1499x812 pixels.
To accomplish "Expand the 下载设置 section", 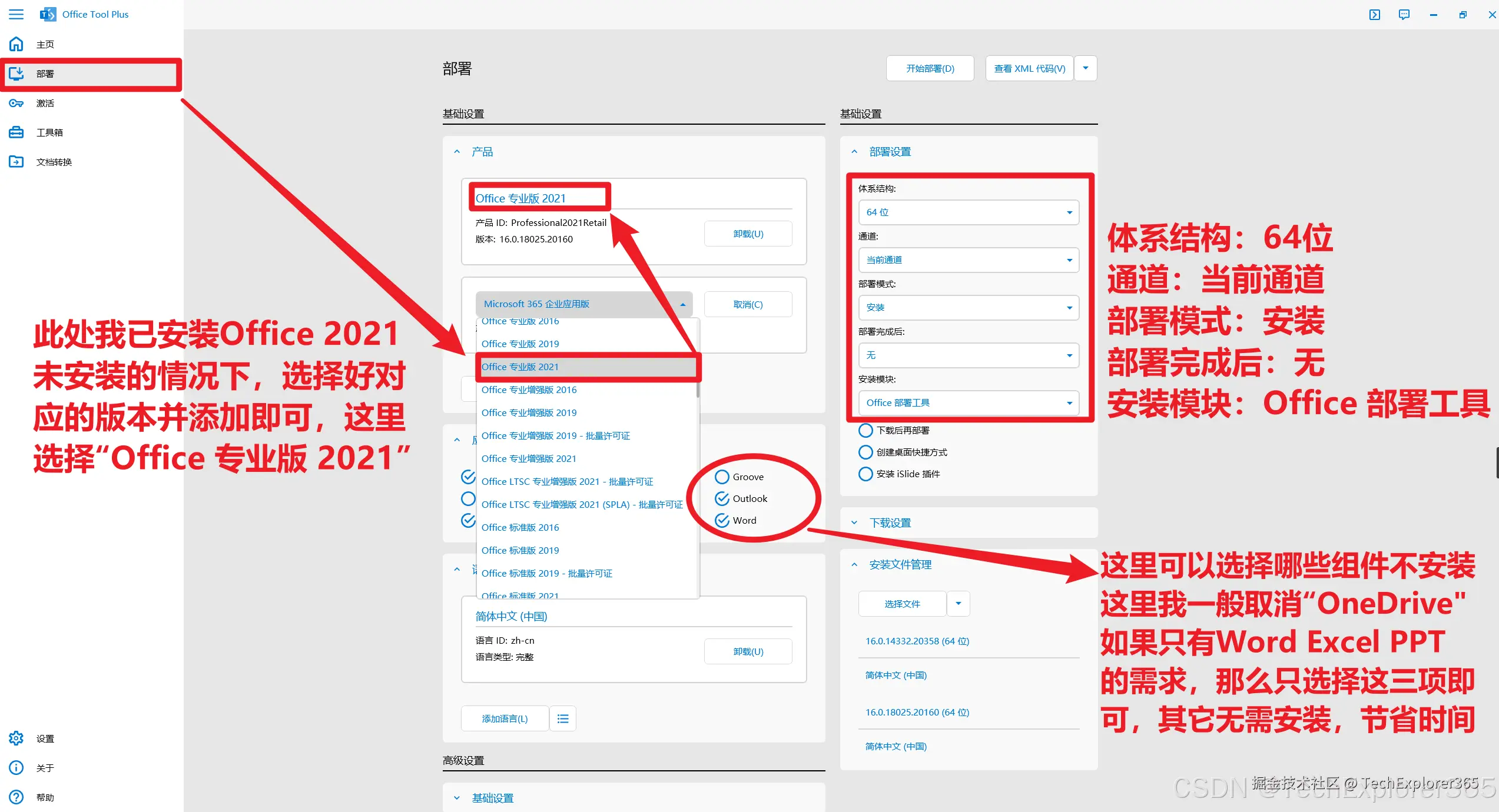I will [x=890, y=523].
